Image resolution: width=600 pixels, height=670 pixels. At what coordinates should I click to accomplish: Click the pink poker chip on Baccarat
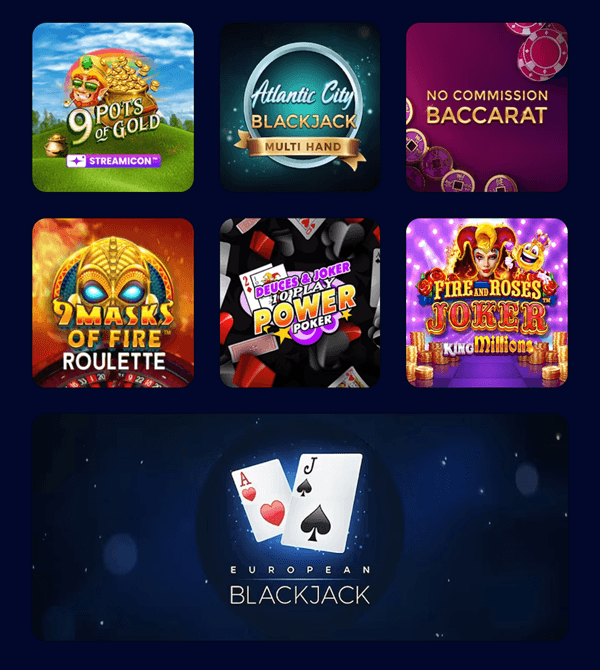click(543, 53)
